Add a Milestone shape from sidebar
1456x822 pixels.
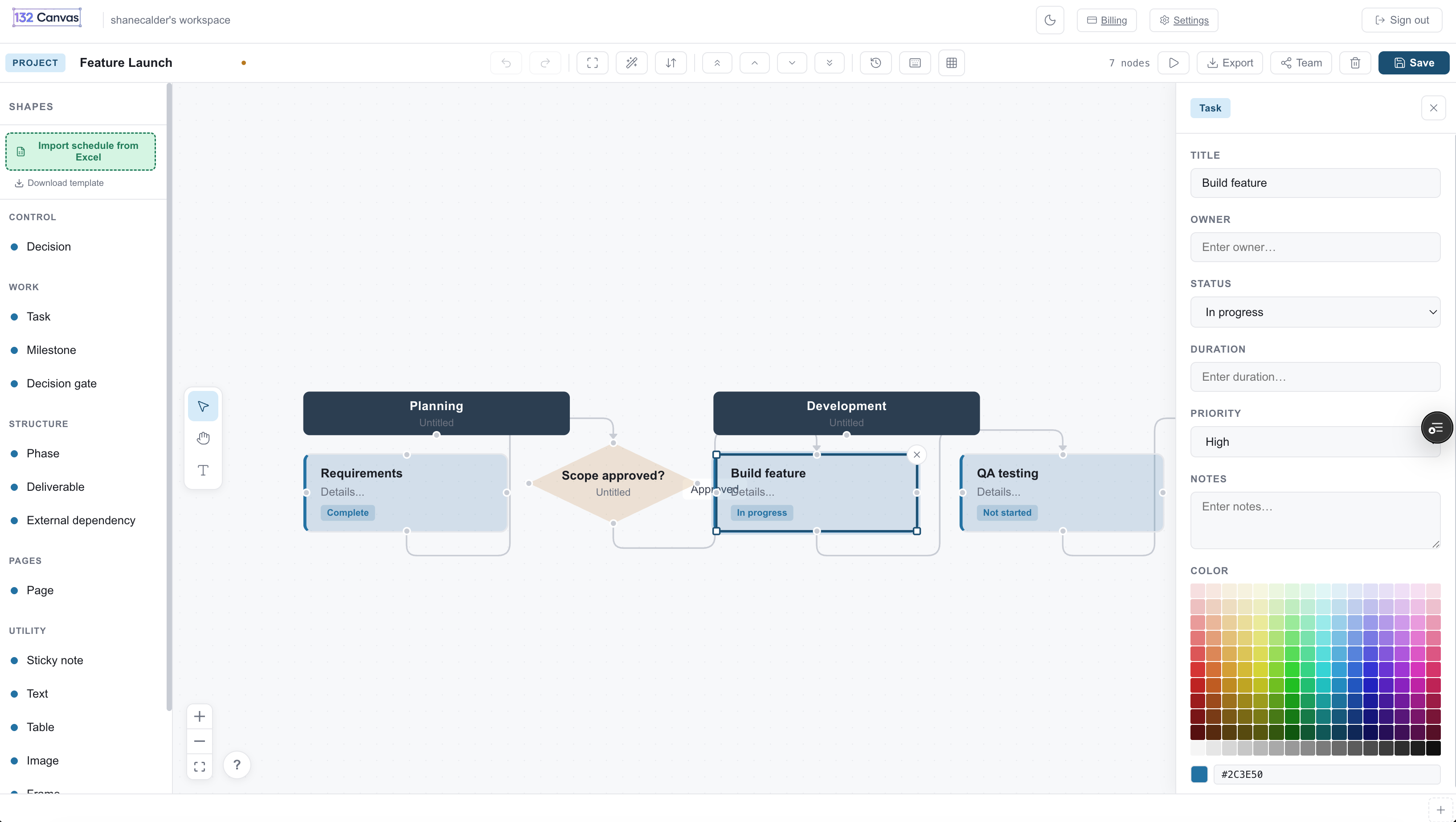[51, 350]
